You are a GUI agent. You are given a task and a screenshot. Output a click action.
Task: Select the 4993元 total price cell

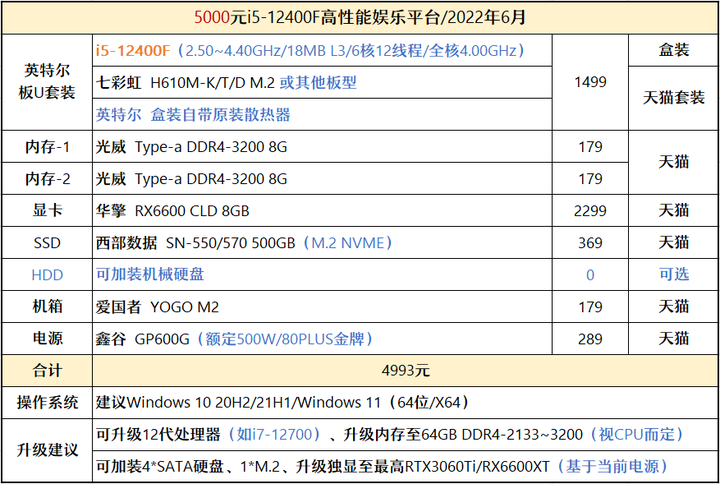405,371
